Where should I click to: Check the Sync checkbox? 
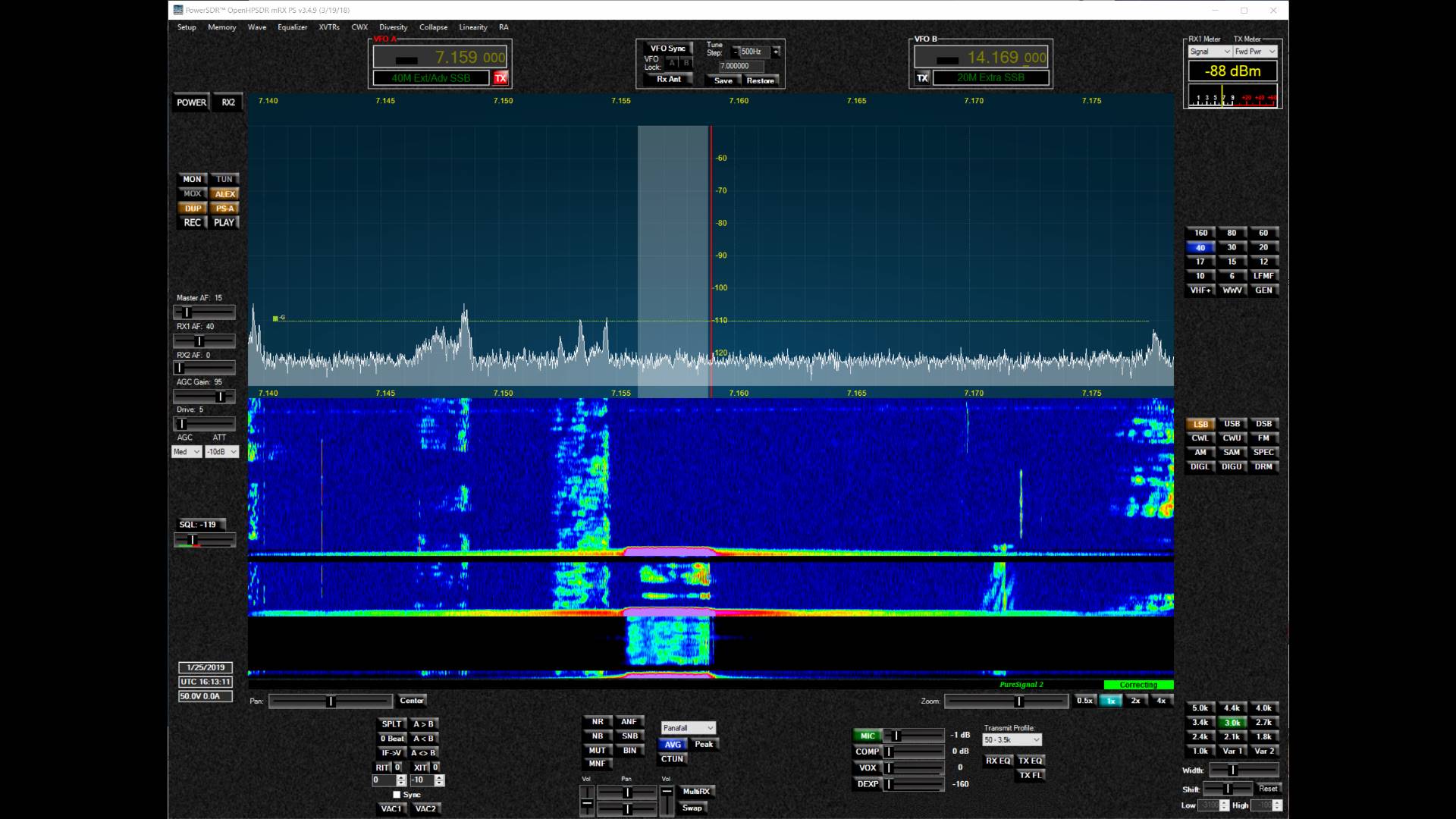tap(397, 795)
